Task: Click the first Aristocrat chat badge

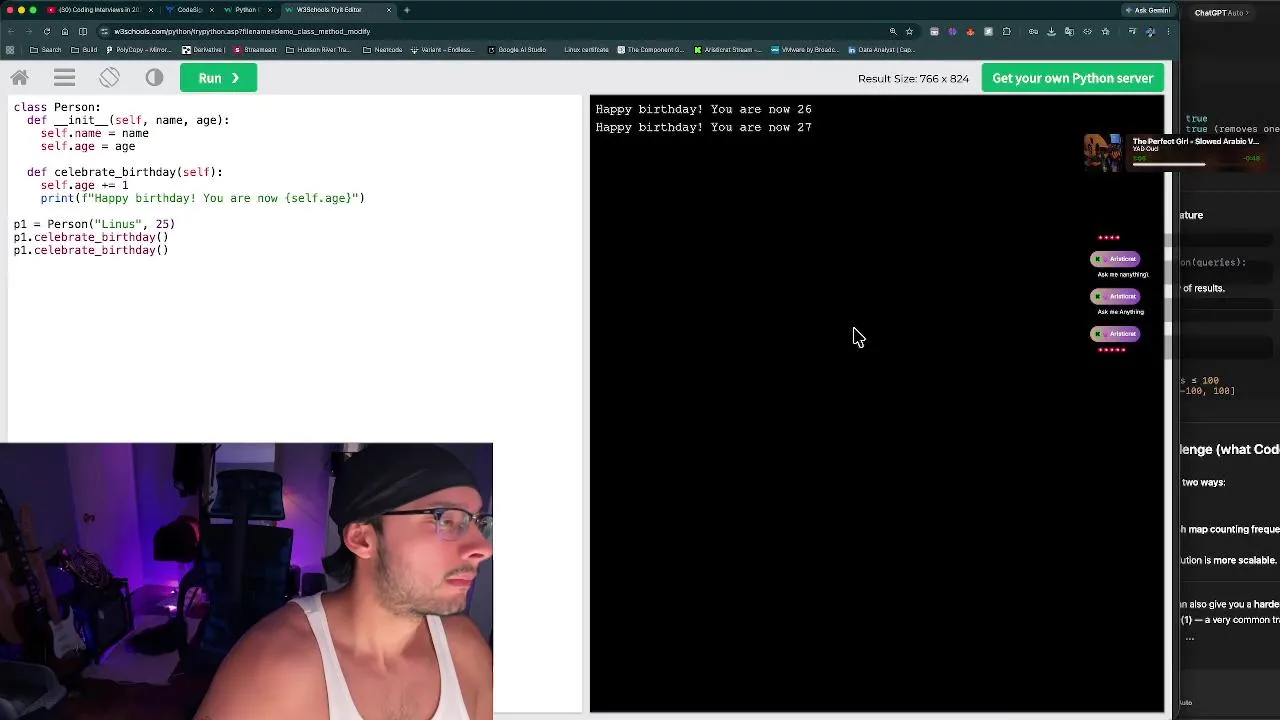Action: (x=1115, y=259)
